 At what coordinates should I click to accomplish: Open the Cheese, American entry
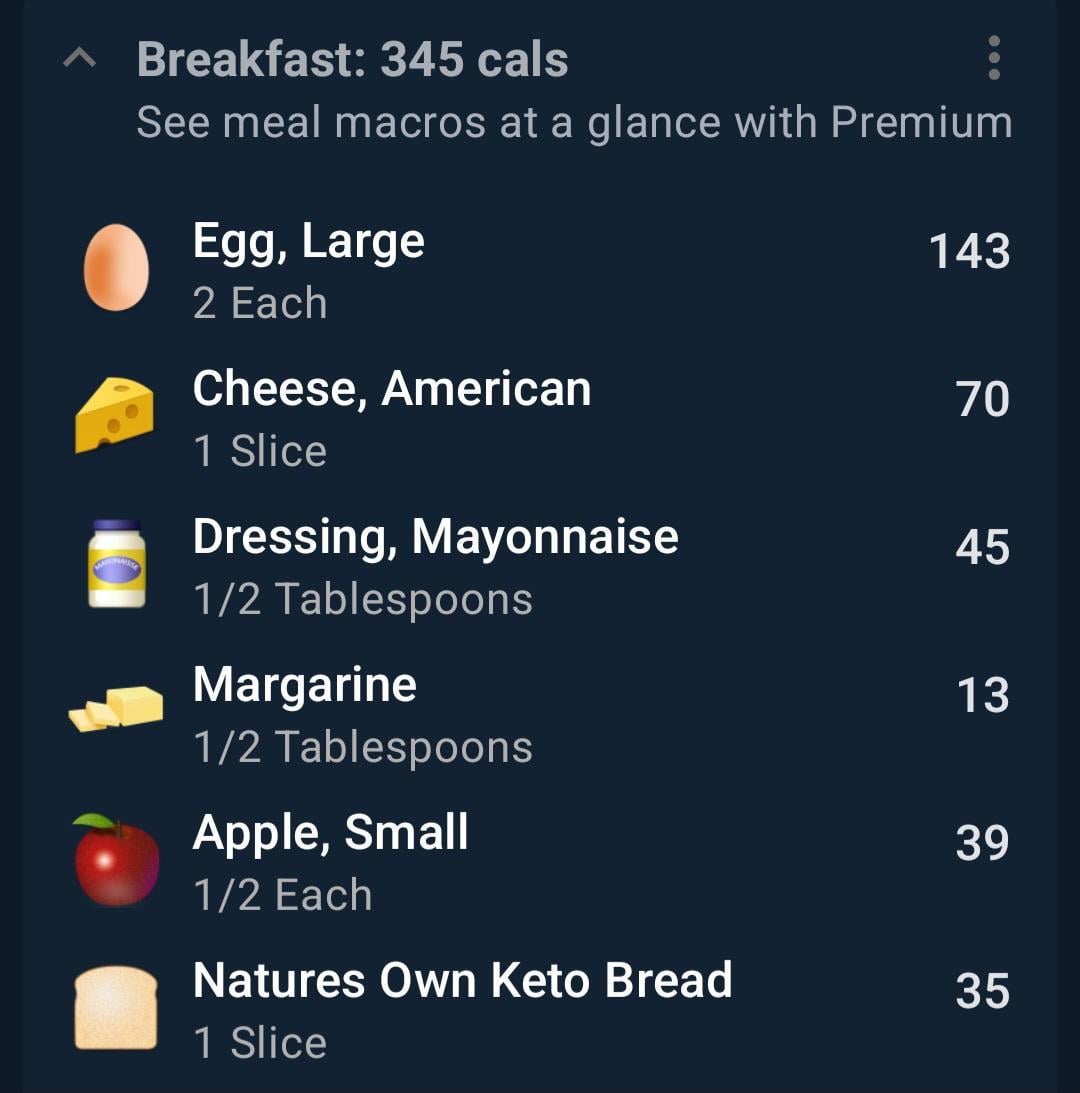tap(391, 389)
